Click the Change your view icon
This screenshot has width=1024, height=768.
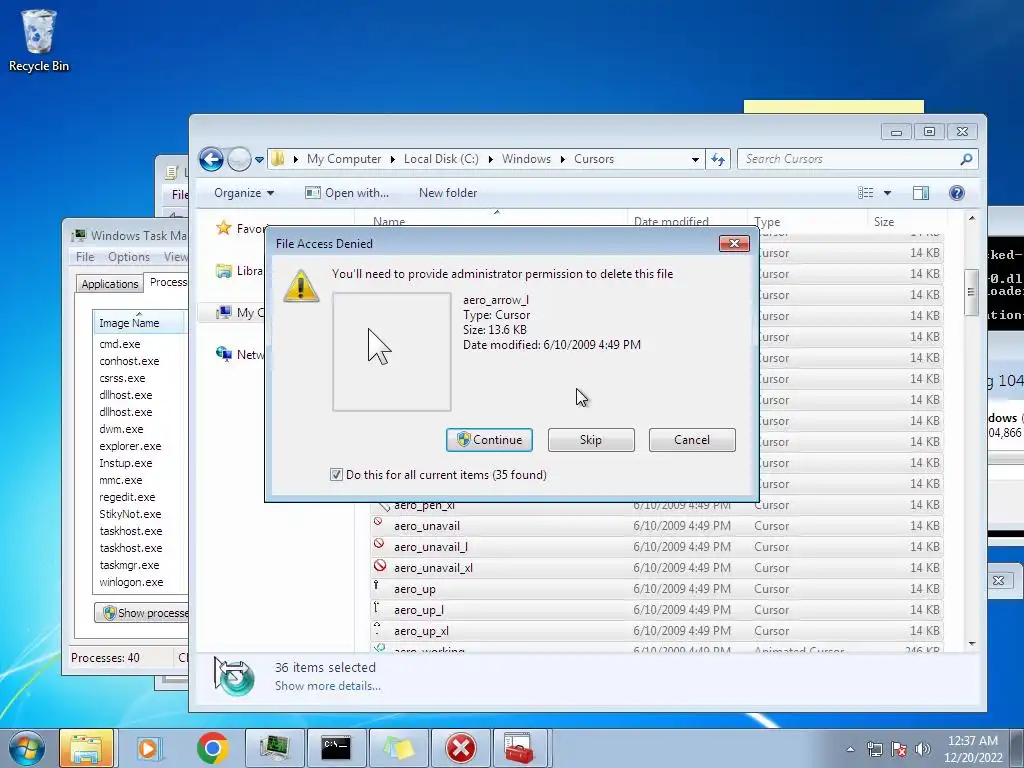pos(865,193)
